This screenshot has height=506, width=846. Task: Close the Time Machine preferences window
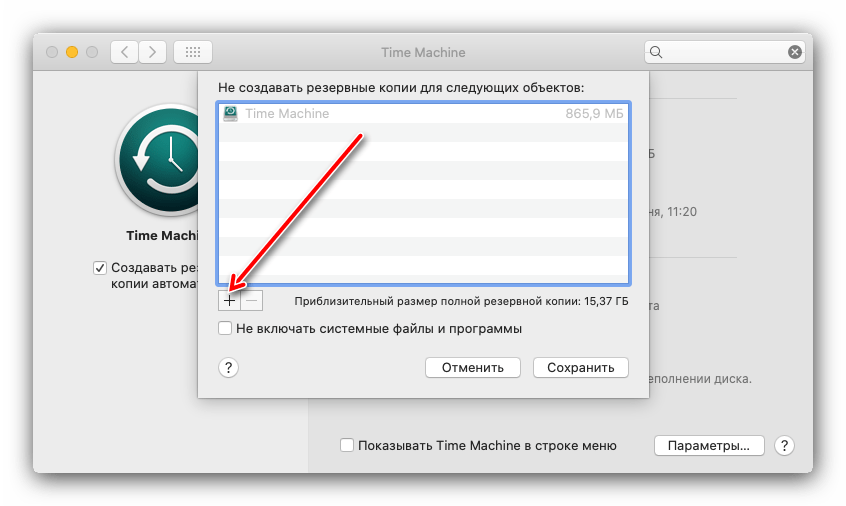click(51, 52)
